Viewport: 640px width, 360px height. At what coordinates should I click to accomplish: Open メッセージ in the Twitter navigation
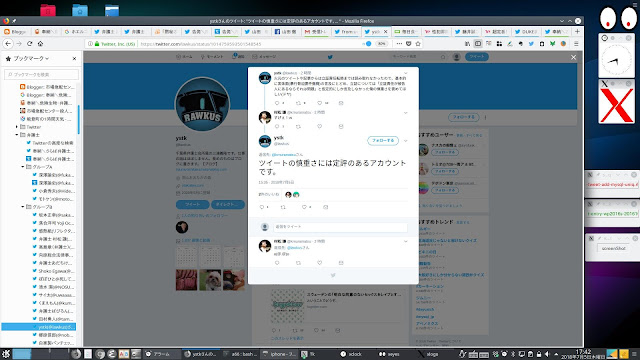264,57
